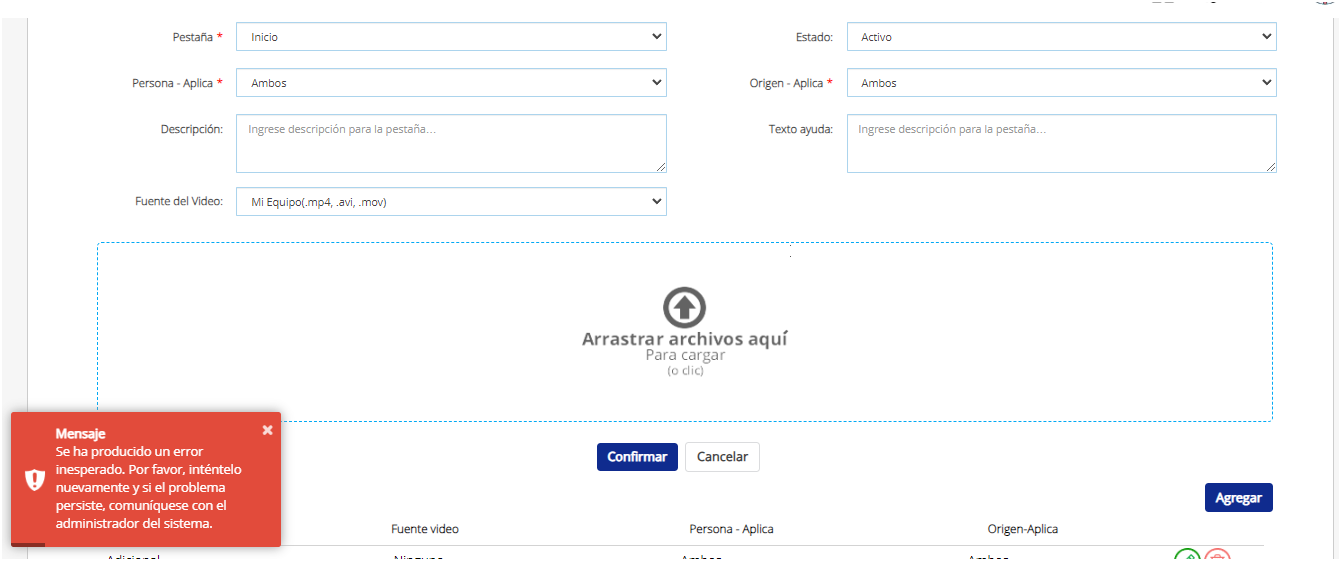The image size is (1341, 561).
Task: Expand the Fuente del Video dropdown
Action: coord(451,202)
